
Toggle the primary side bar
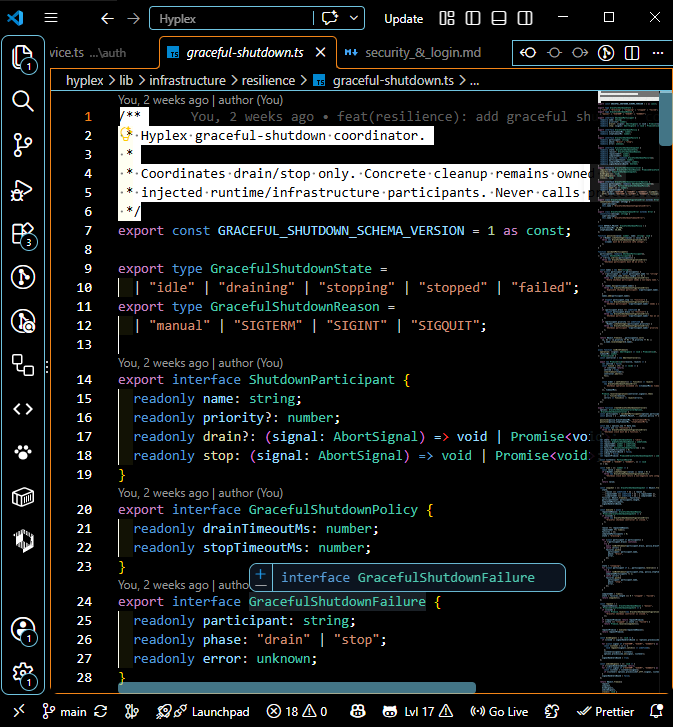pyautogui.click(x=473, y=18)
